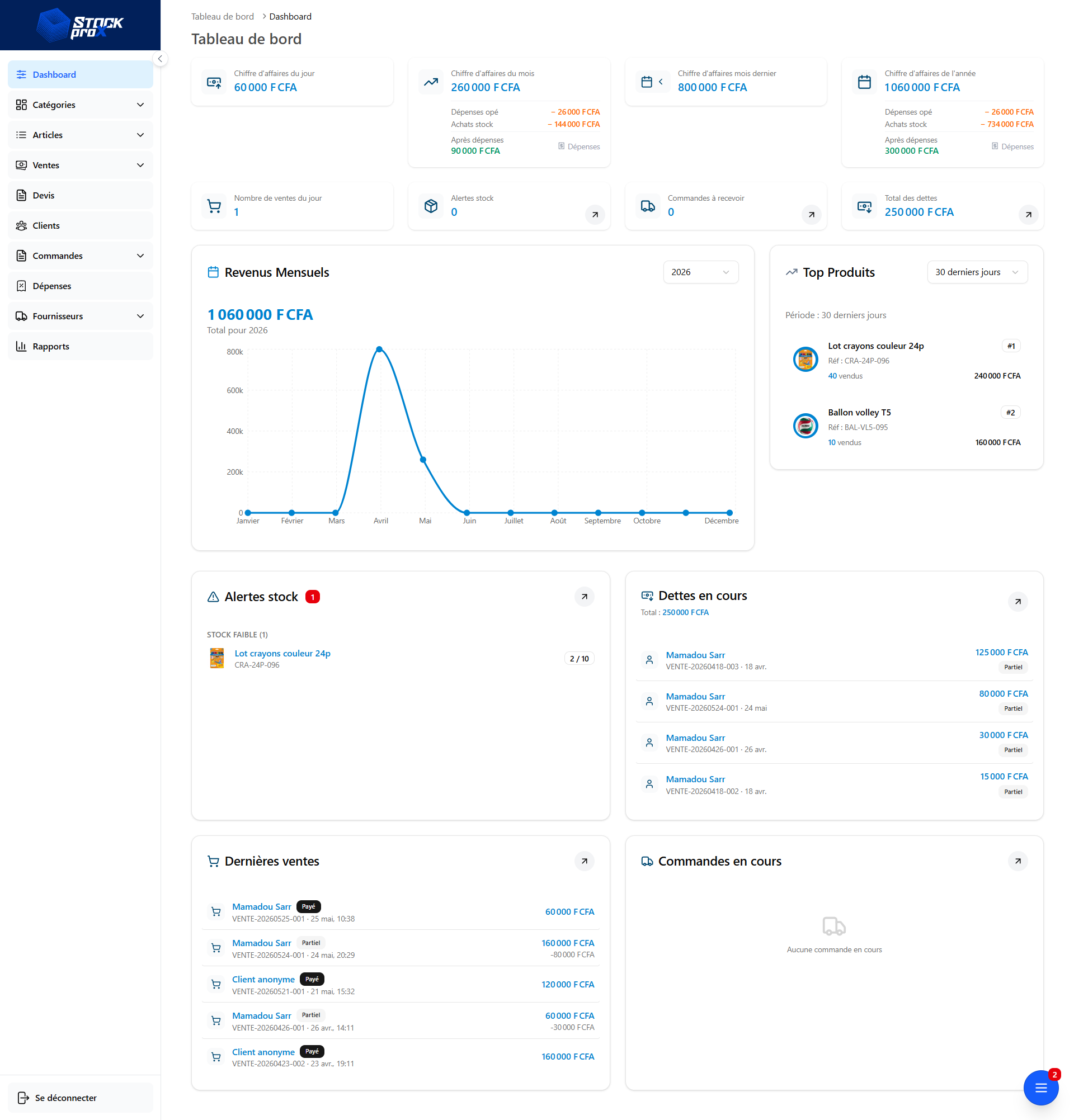
Task: Click the Articles list icon
Action: [x=21, y=135]
